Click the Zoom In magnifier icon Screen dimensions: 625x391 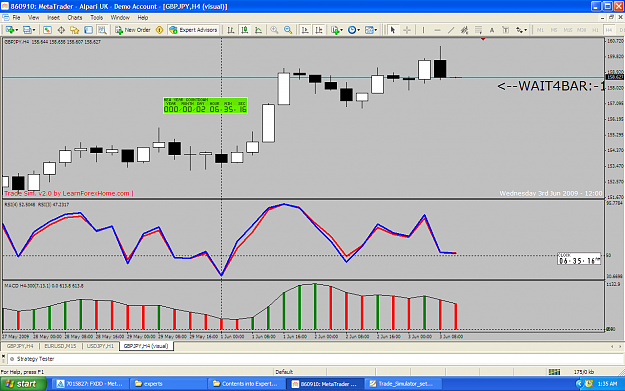pos(274,30)
